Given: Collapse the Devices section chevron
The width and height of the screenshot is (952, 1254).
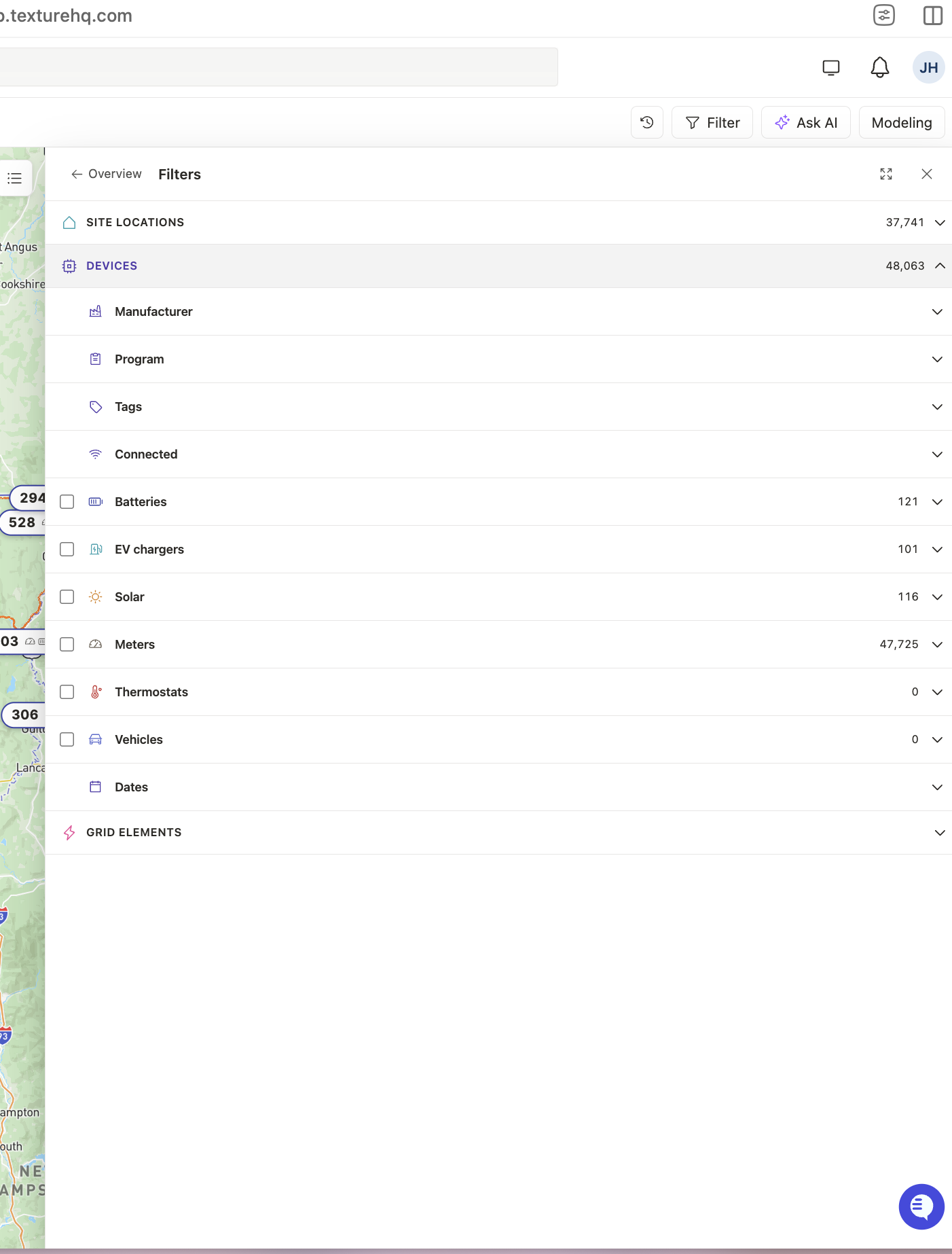Looking at the screenshot, I should pos(940,266).
